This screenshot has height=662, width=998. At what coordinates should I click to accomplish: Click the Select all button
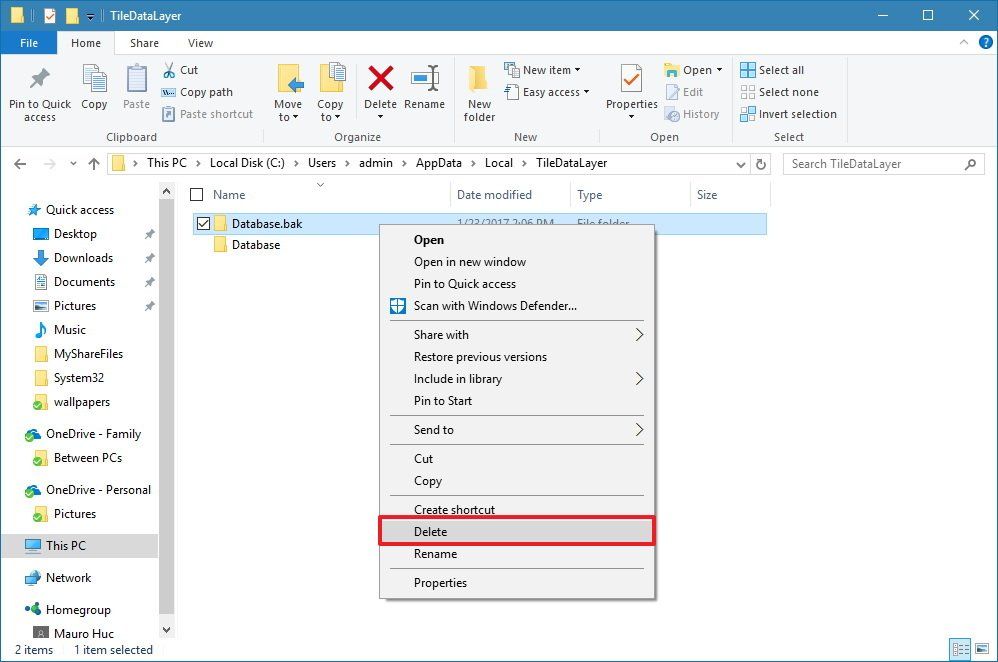[x=780, y=69]
